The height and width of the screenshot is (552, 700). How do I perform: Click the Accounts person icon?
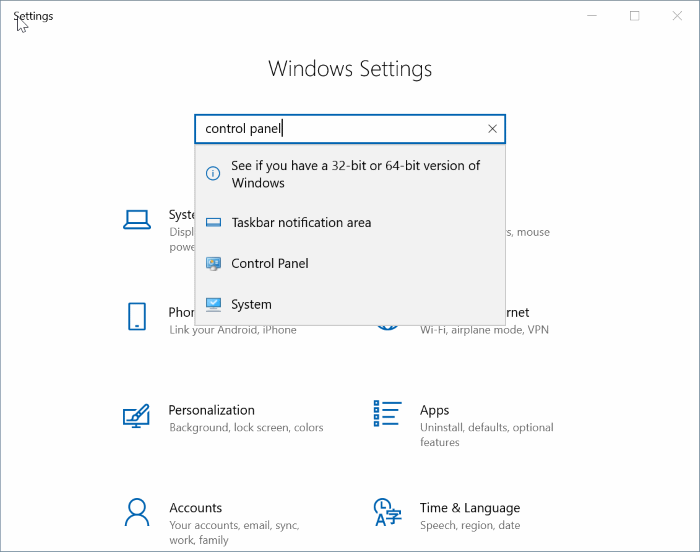point(137,513)
